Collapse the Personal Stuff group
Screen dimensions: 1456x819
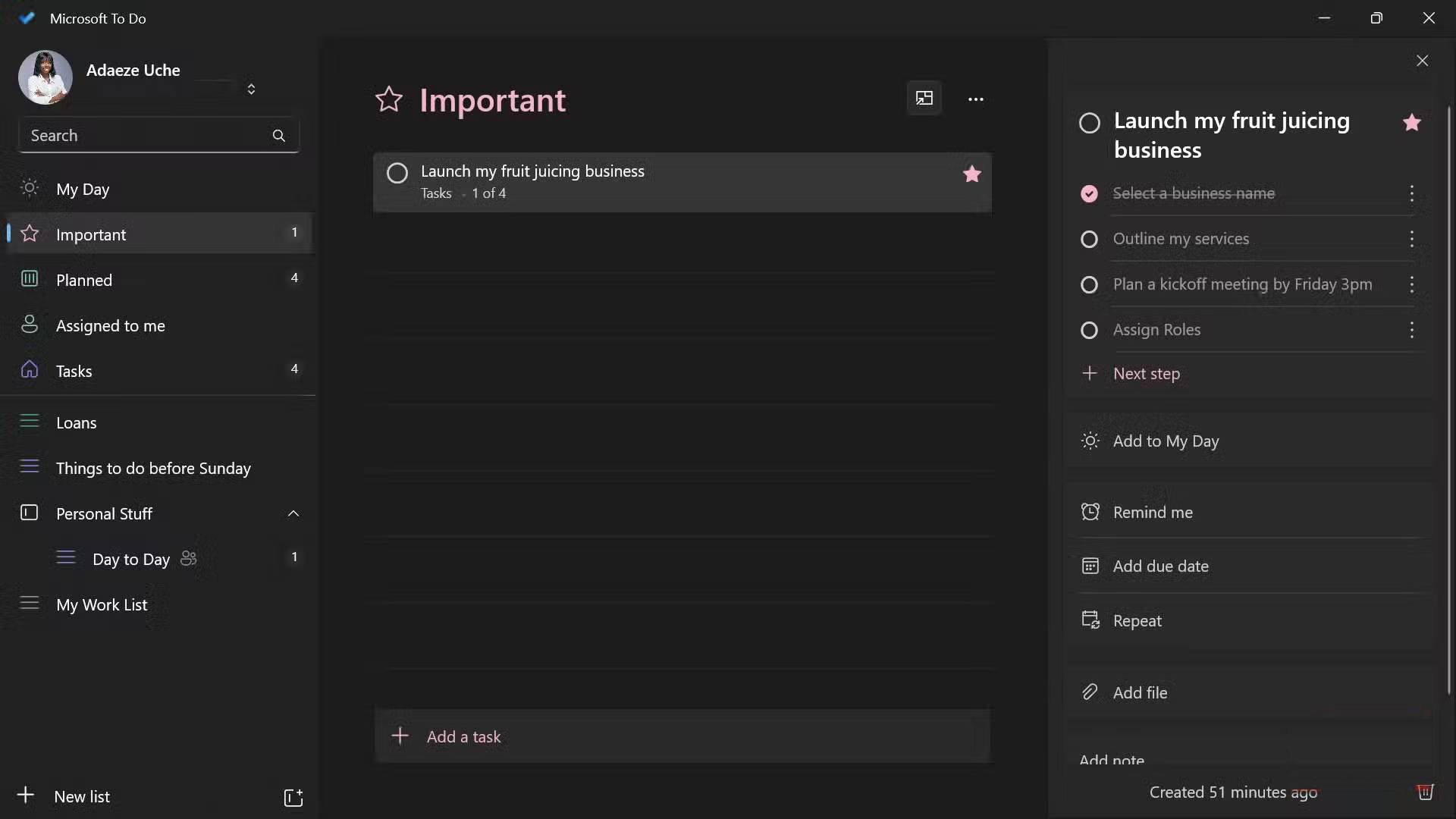[293, 513]
